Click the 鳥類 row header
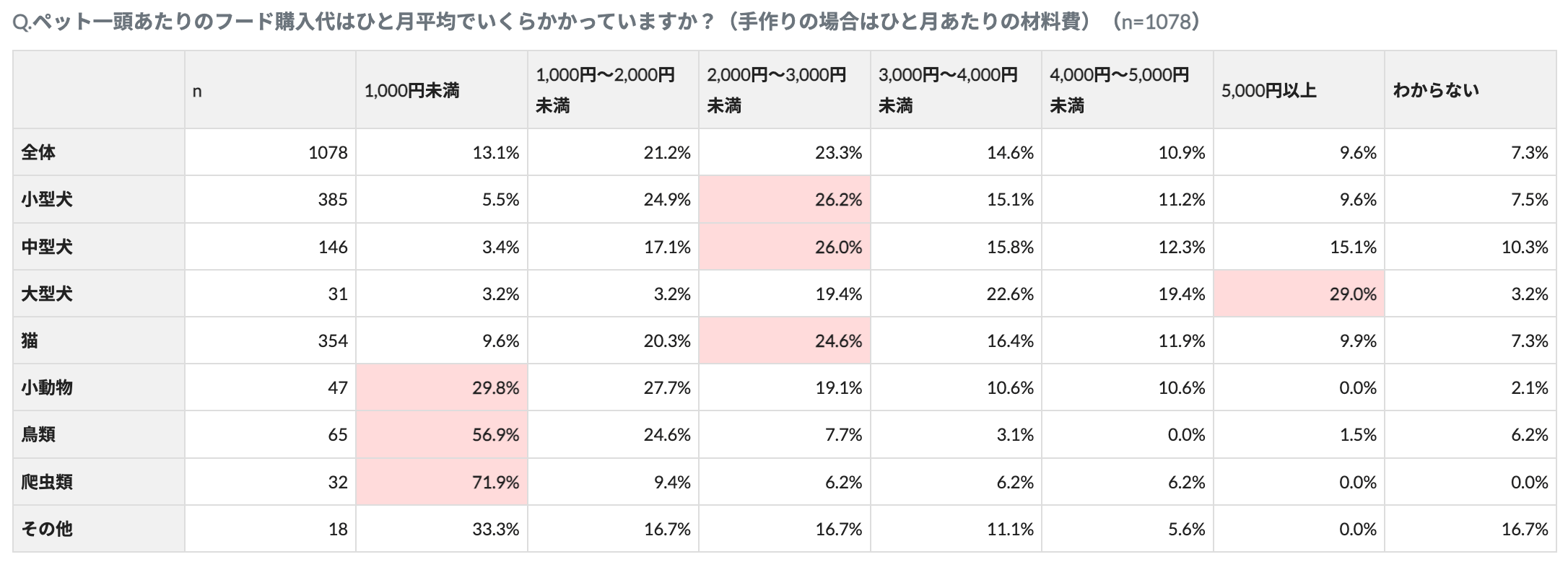This screenshot has height=562, width=1568. (39, 434)
